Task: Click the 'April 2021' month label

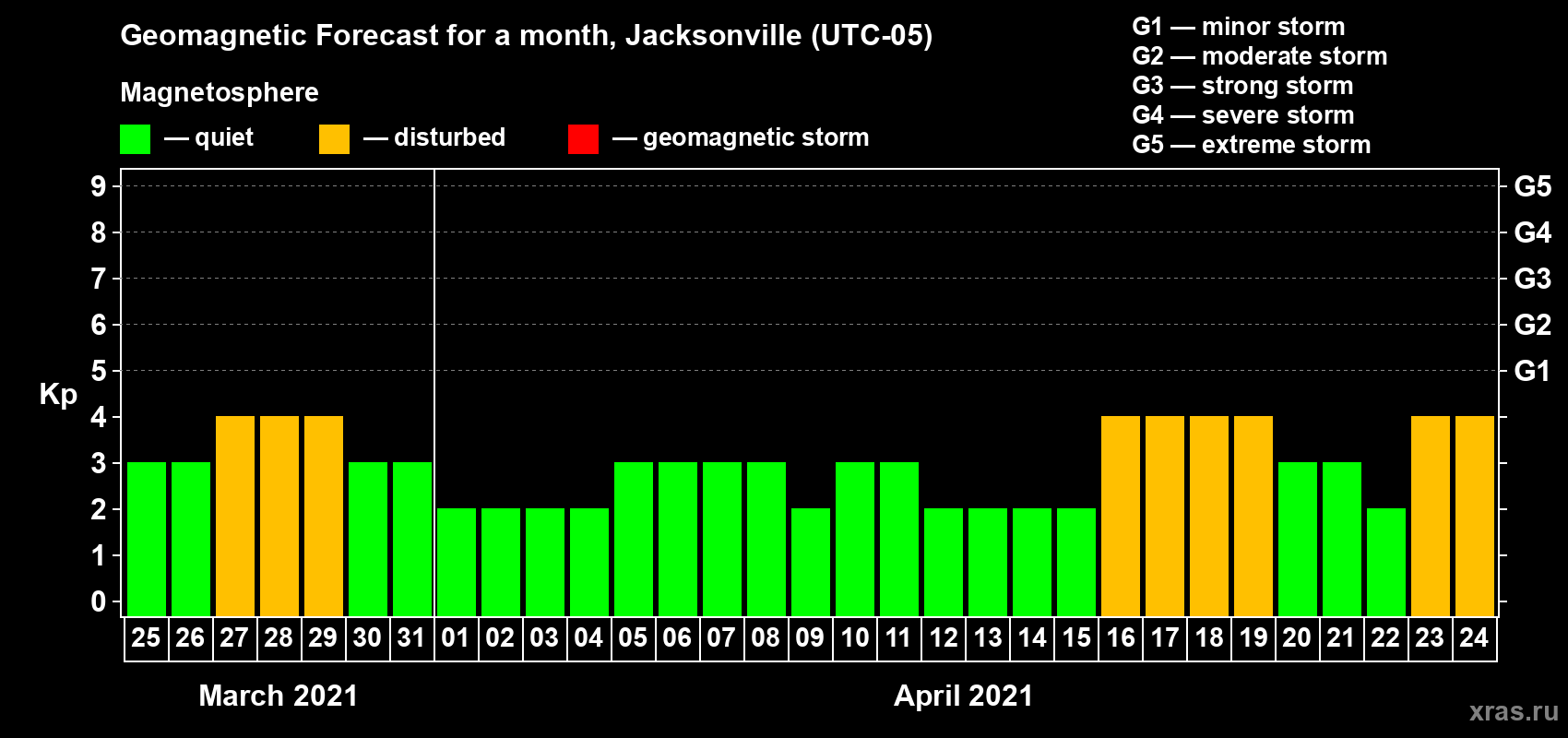Action: tap(964, 696)
